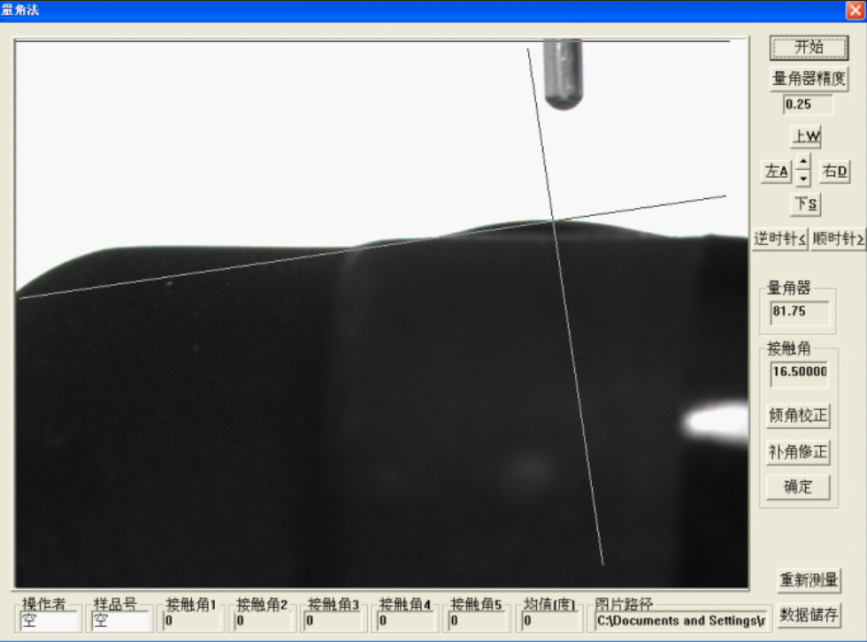Rotate clockwise with 顺时针 button
The image size is (867, 642).
click(x=837, y=239)
